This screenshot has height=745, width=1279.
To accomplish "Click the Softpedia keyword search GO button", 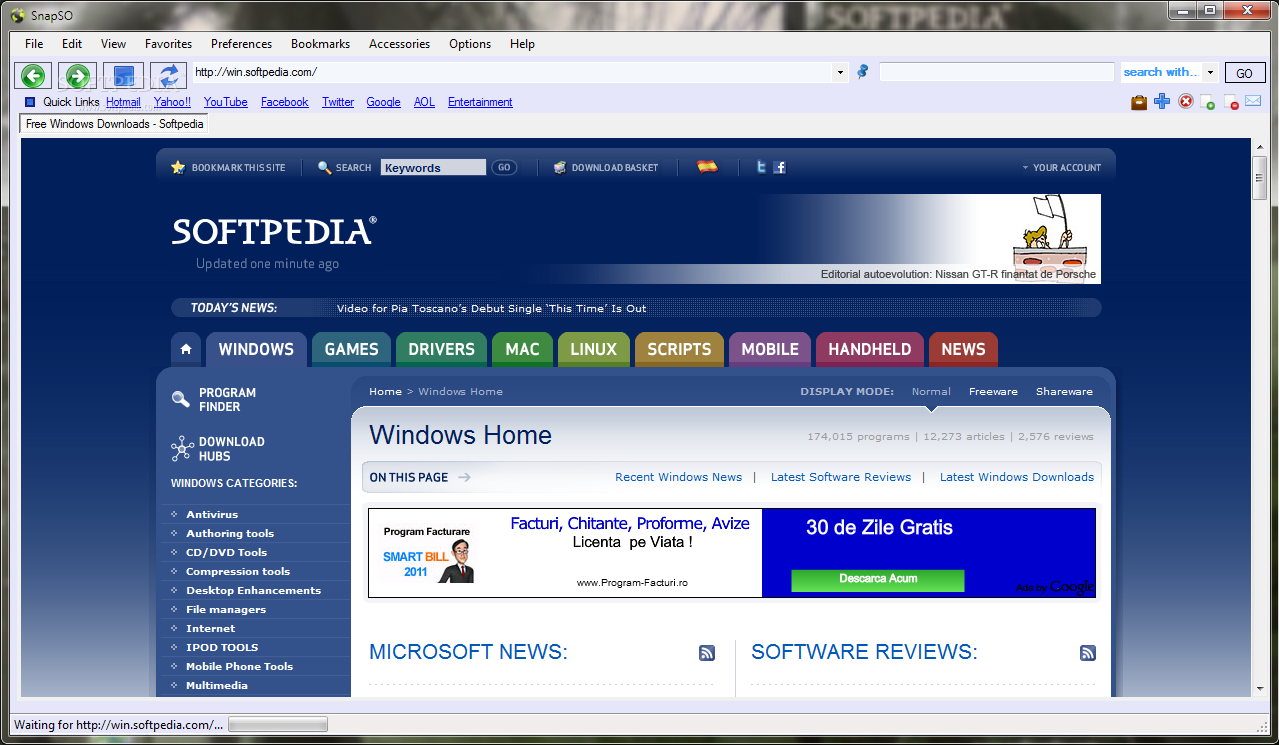I will click(x=504, y=167).
